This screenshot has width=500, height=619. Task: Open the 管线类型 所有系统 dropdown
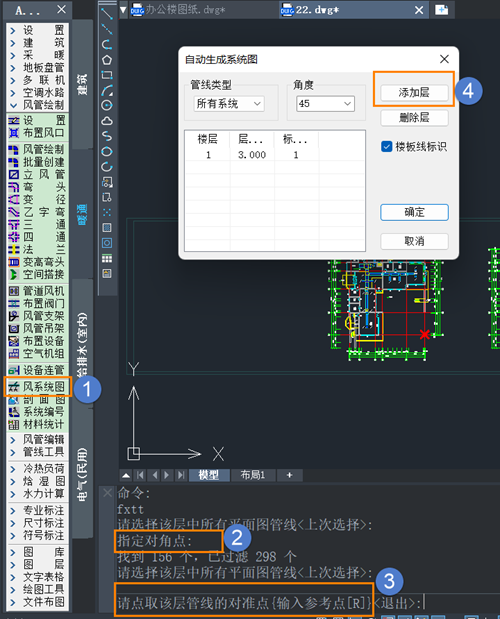click(229, 104)
